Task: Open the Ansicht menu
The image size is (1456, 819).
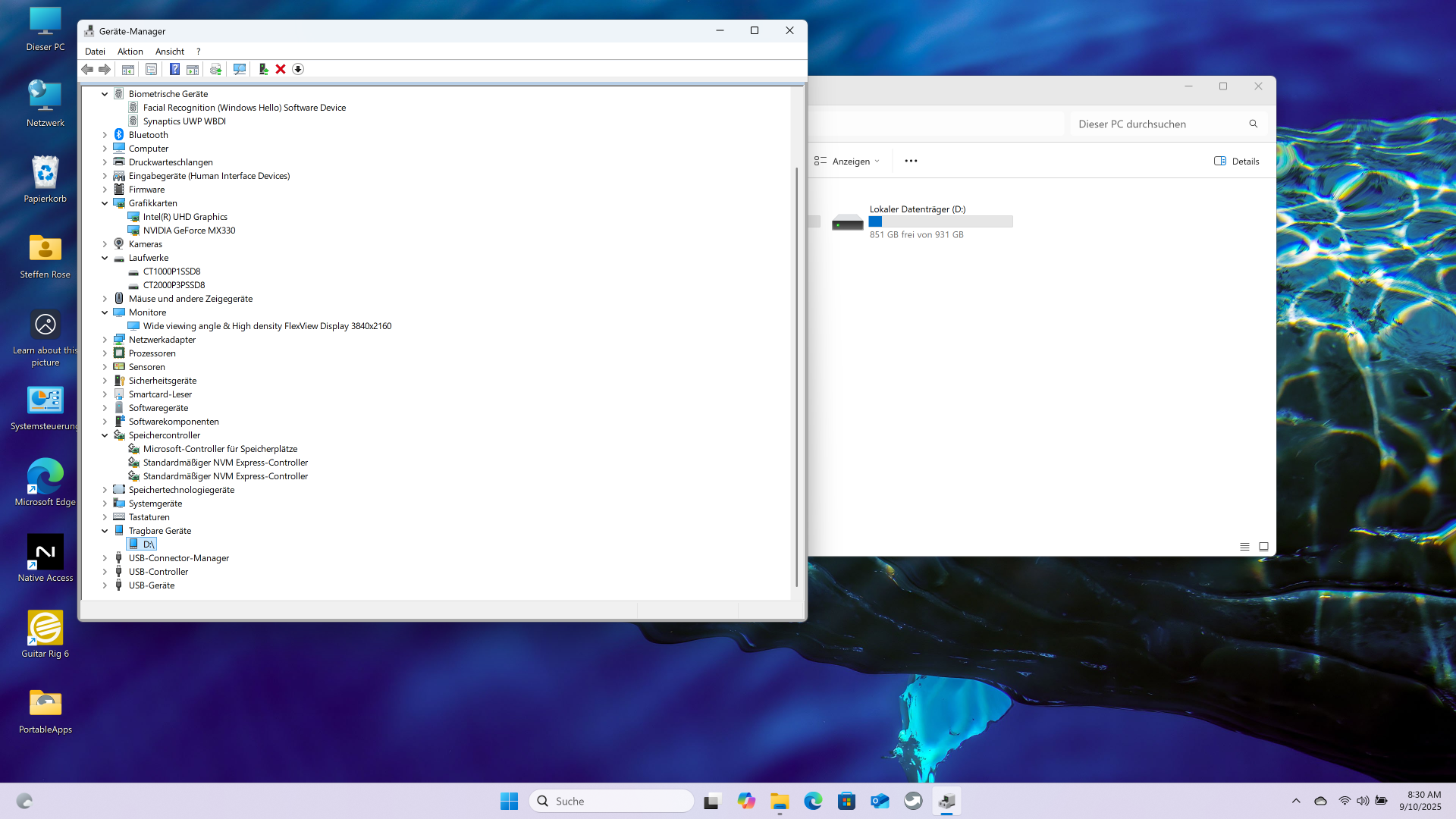Action: (x=169, y=52)
